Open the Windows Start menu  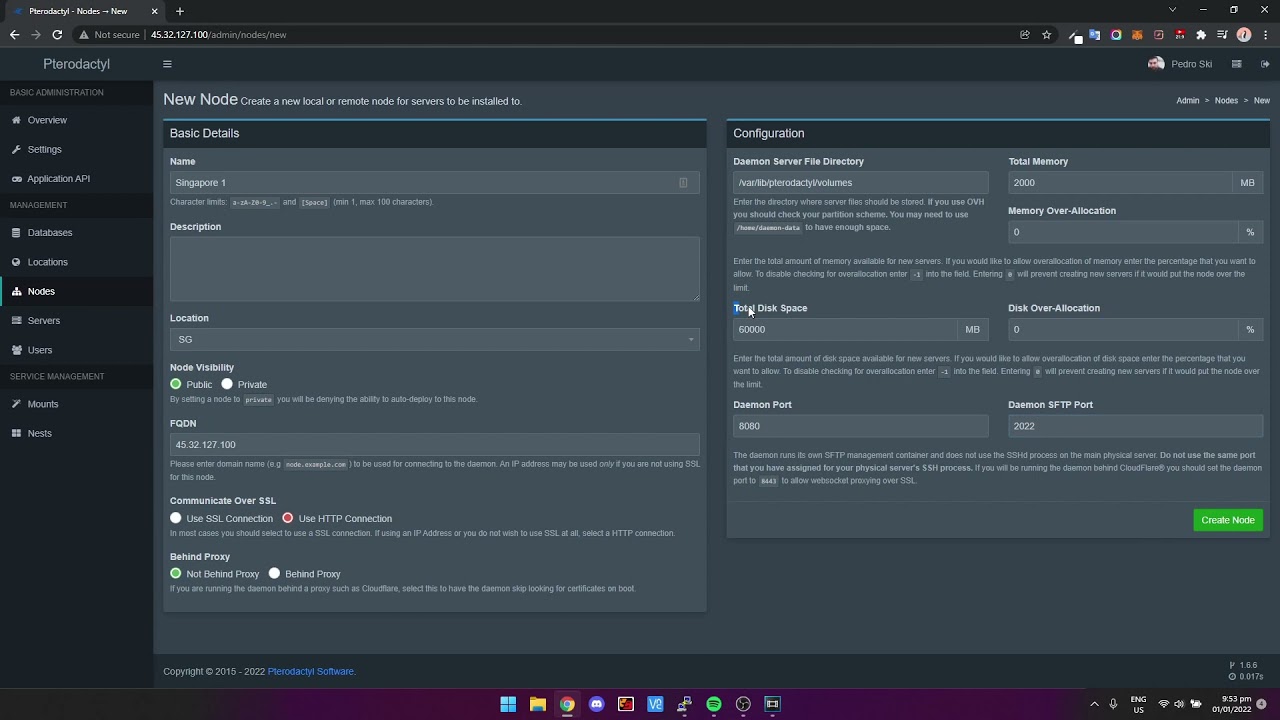[508, 704]
